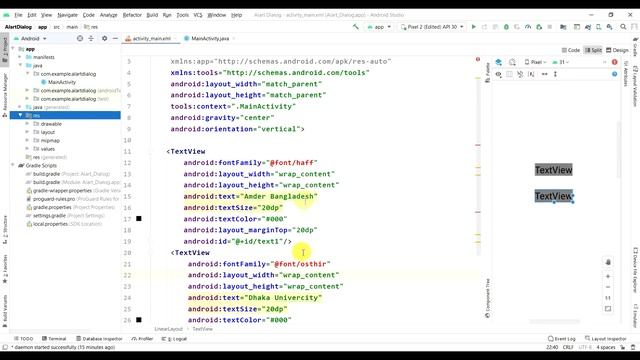Click the Sync Project with Gradle icon
The image size is (640, 360).
click(588, 27)
